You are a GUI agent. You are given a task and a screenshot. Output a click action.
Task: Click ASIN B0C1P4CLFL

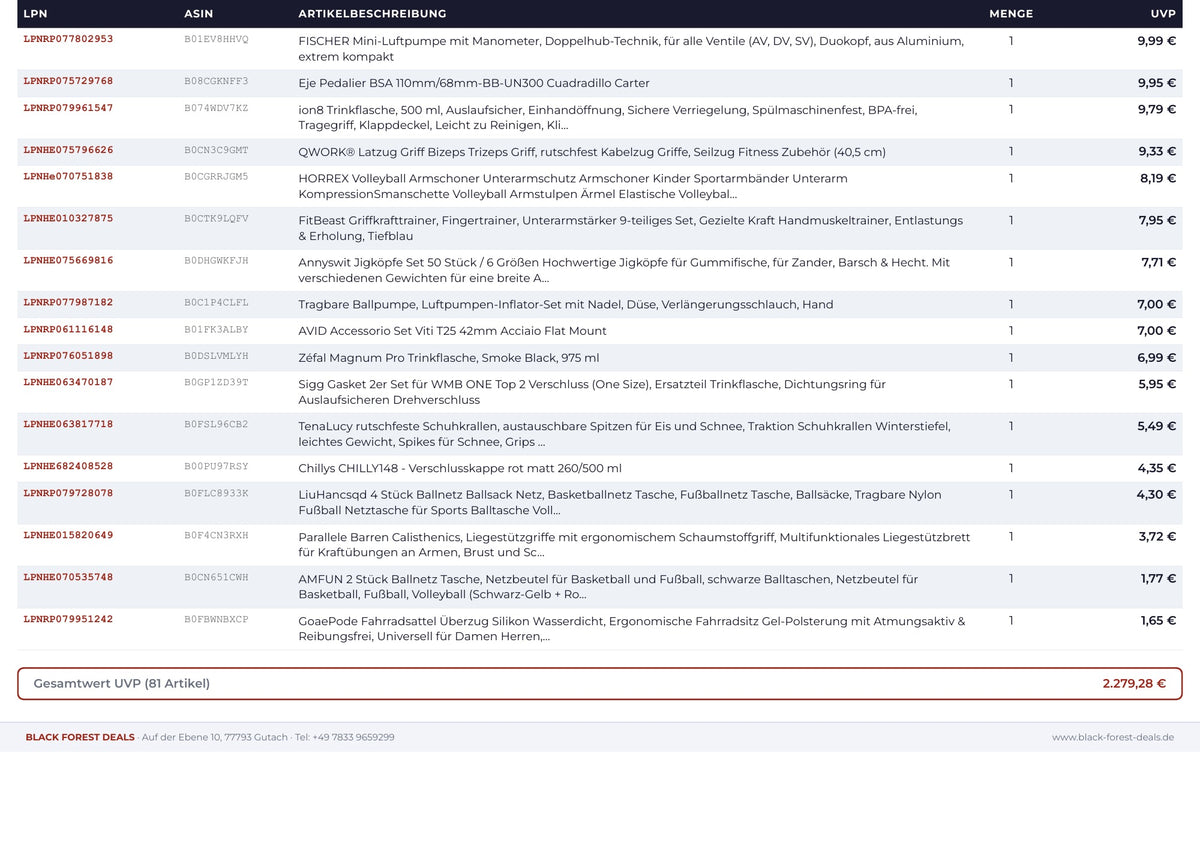tap(216, 302)
